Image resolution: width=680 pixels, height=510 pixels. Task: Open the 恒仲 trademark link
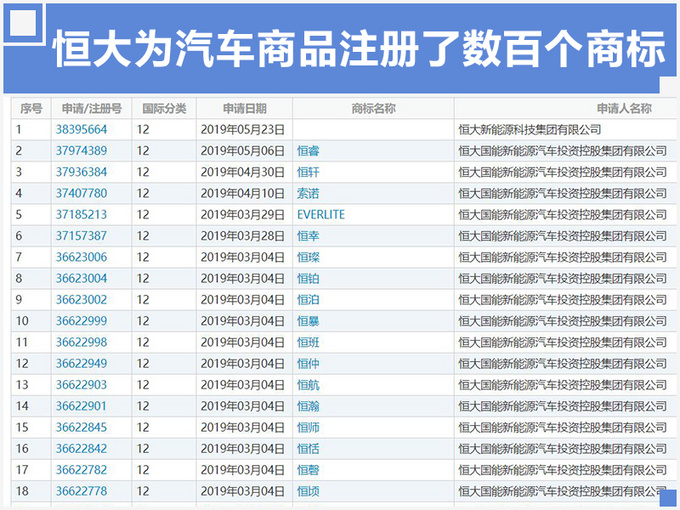308,363
